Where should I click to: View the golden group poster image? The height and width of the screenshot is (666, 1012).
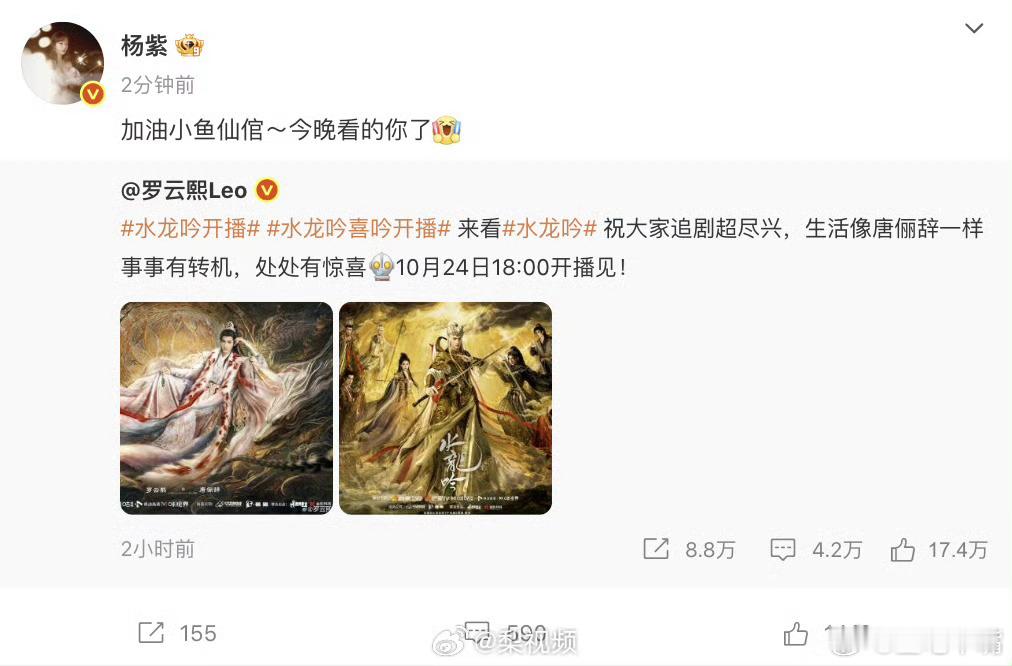coord(445,409)
